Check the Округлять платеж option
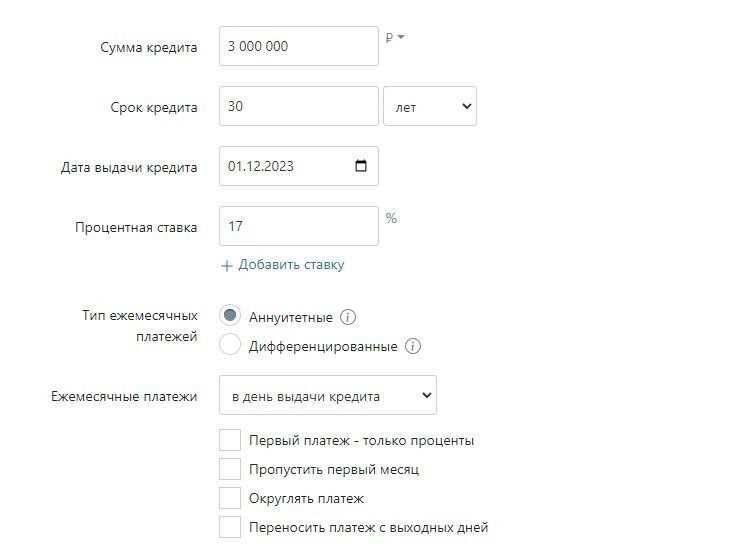Image resolution: width=744 pixels, height=553 pixels. pyautogui.click(x=230, y=498)
